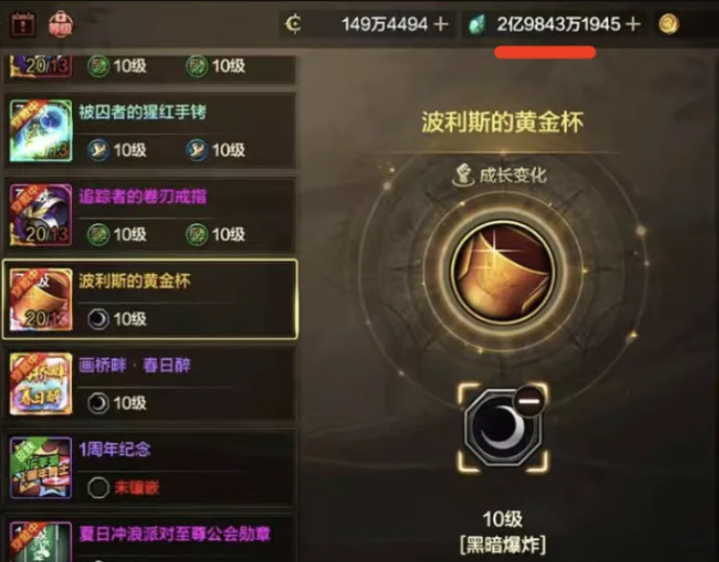Select 追踪者的卷刃戒指 equipment entry

pos(150,215)
